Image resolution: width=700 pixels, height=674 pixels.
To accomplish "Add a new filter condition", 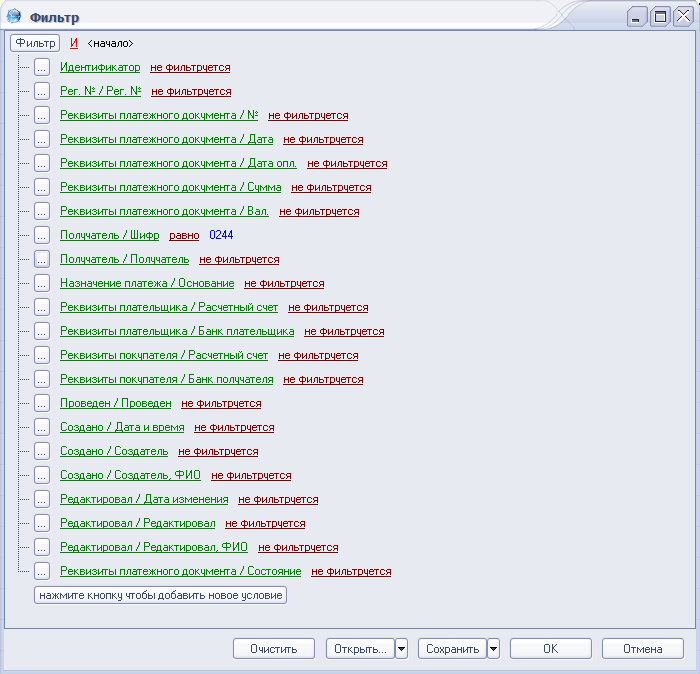I will pos(160,595).
